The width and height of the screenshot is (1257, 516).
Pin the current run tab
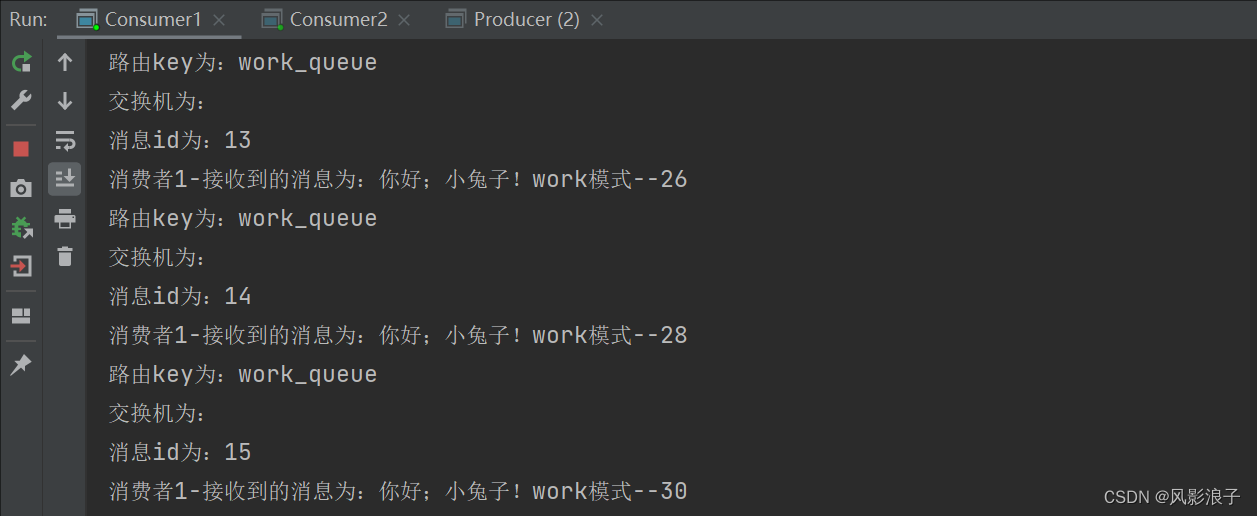pos(21,365)
